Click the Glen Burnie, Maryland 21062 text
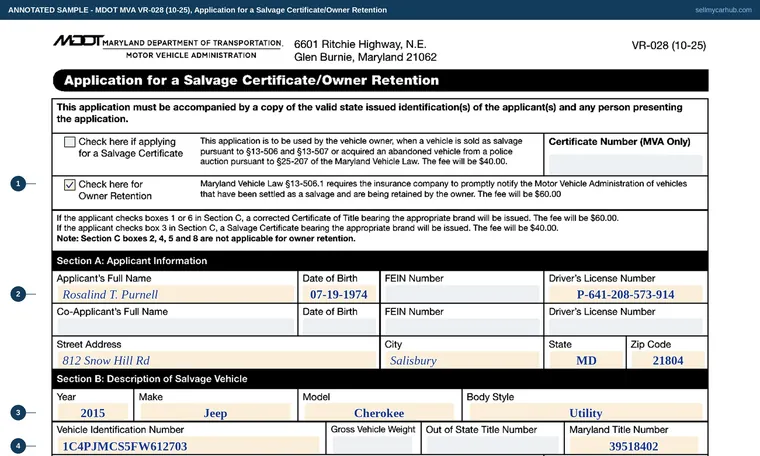 pyautogui.click(x=365, y=57)
